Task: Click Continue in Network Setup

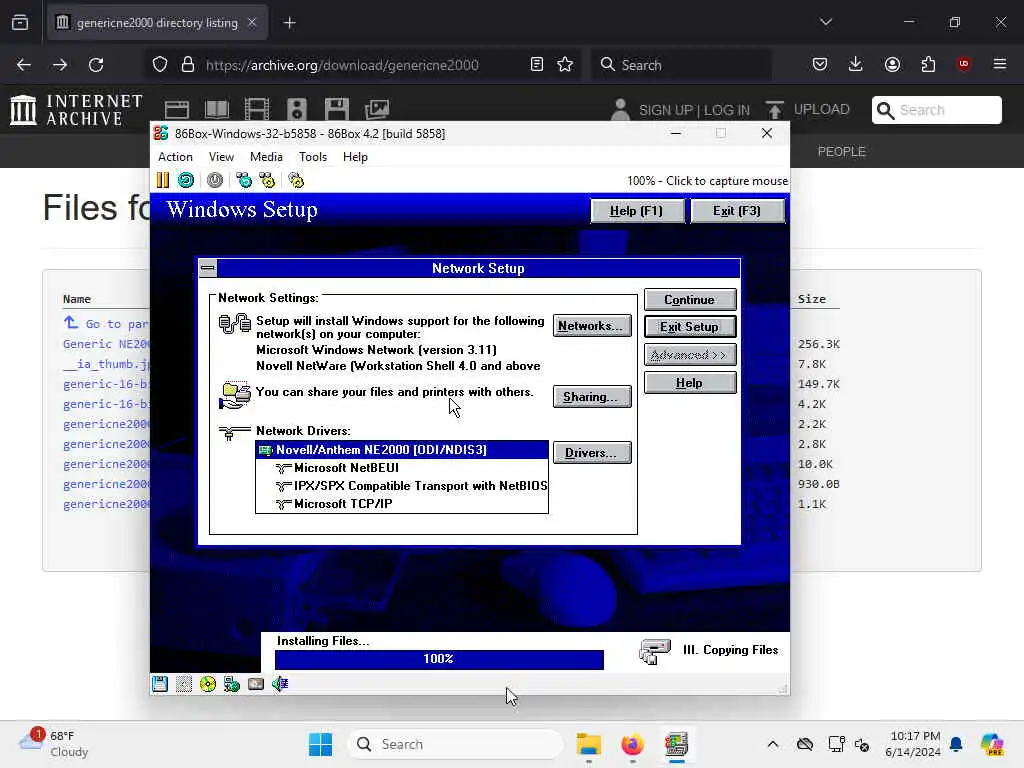Action: click(690, 300)
